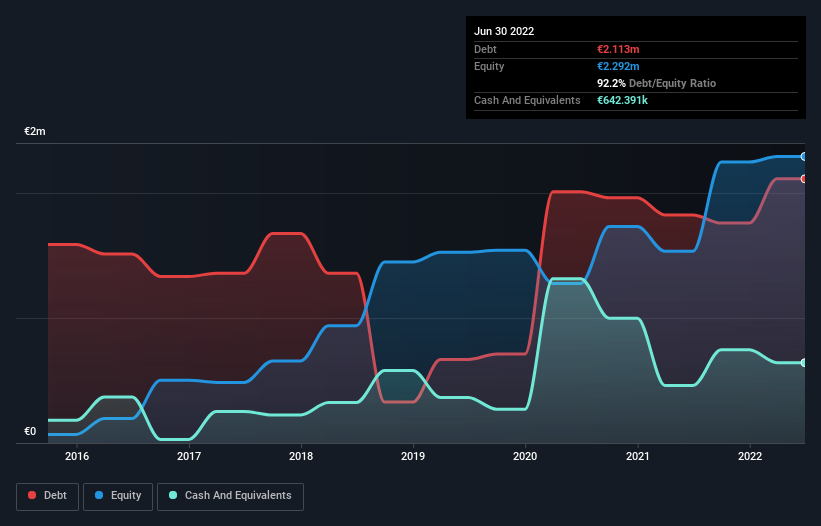Click the 2022 x-axis label

click(750, 456)
